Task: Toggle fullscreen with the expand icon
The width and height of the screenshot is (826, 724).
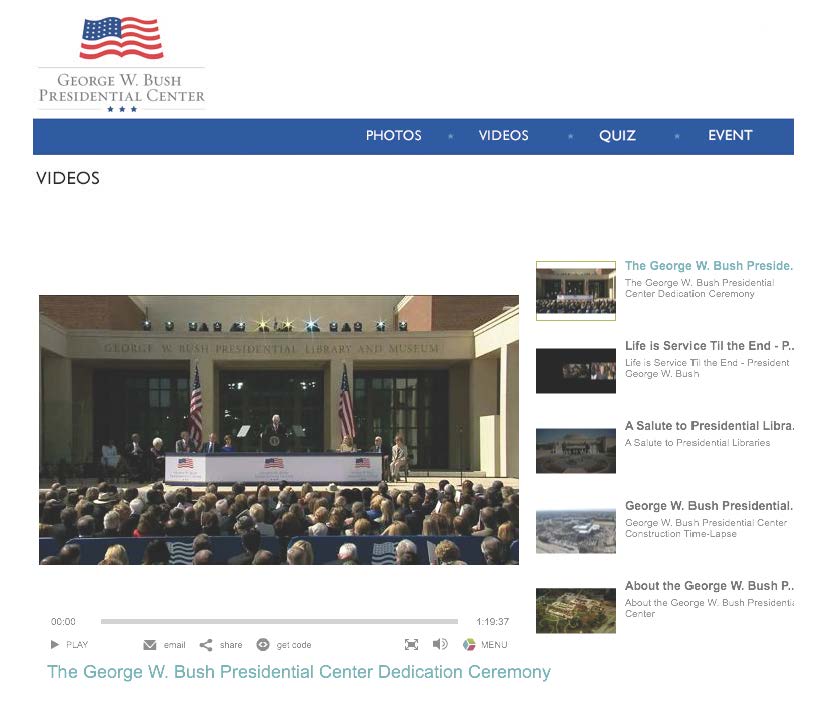Action: tap(411, 644)
